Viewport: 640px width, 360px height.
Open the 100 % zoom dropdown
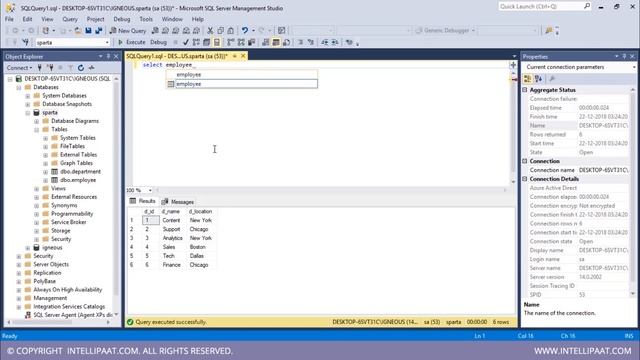pos(150,190)
